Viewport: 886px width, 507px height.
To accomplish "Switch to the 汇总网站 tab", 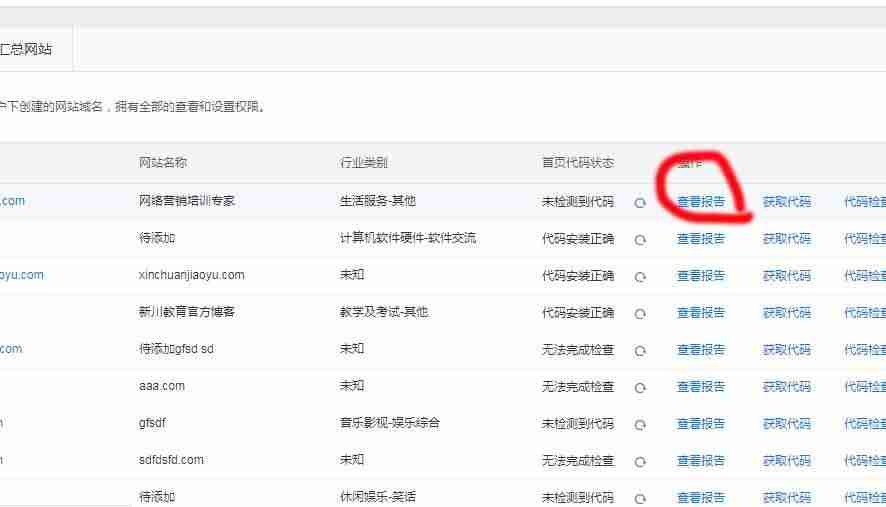I will [26, 49].
